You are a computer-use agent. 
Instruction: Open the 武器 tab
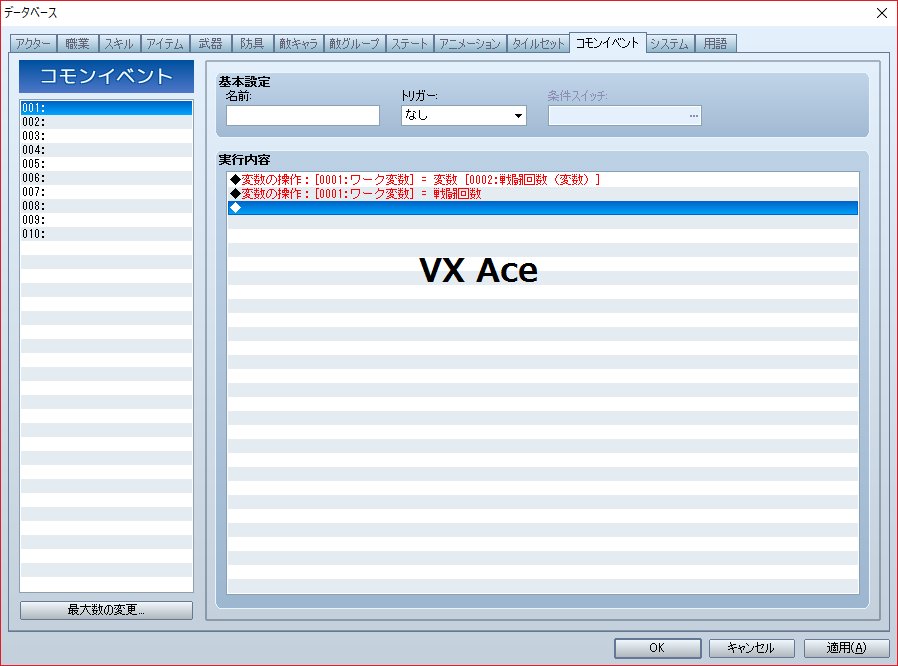[x=210, y=44]
